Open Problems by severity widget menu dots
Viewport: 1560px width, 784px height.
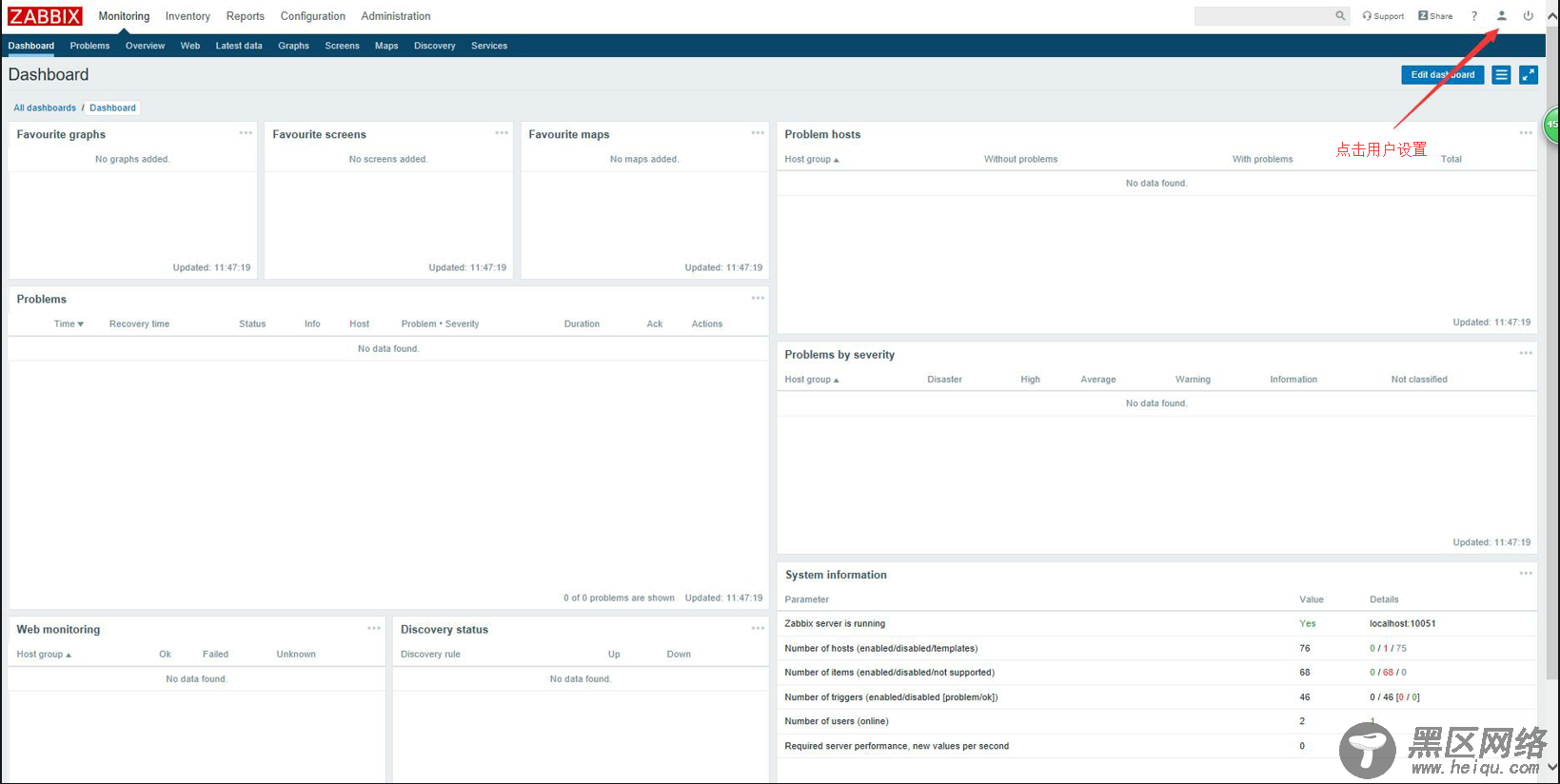pyautogui.click(x=1526, y=353)
